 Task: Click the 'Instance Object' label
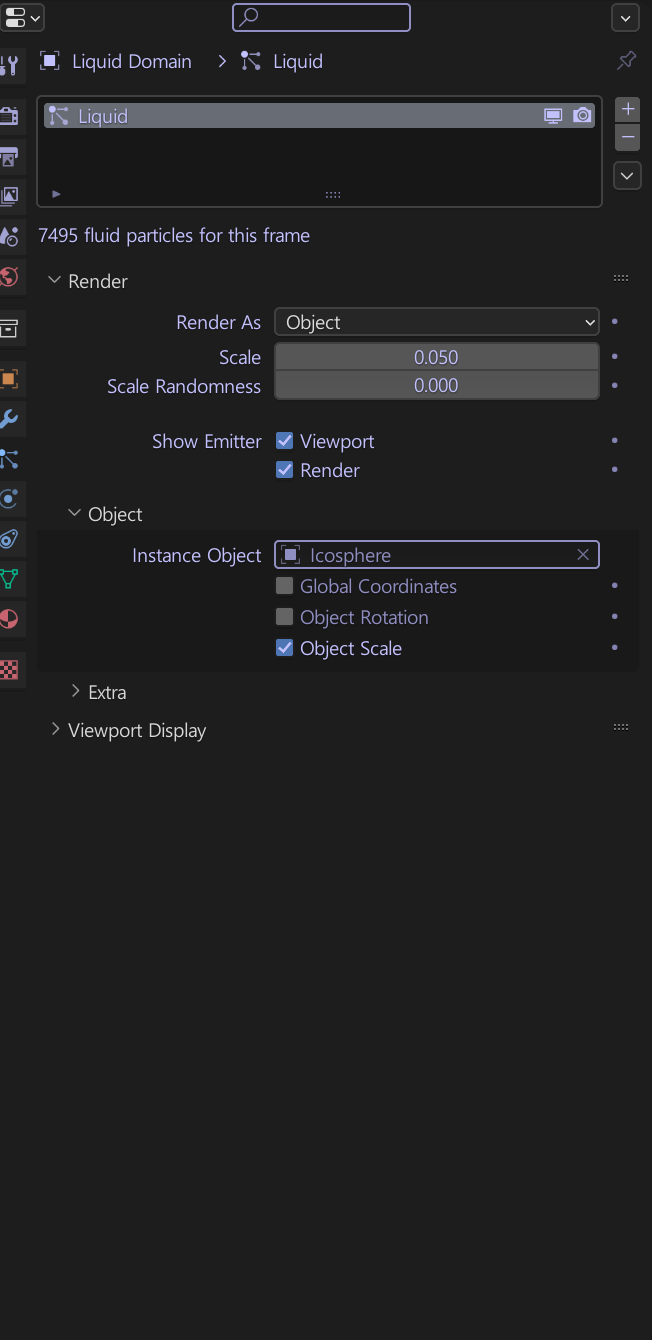[x=197, y=555]
